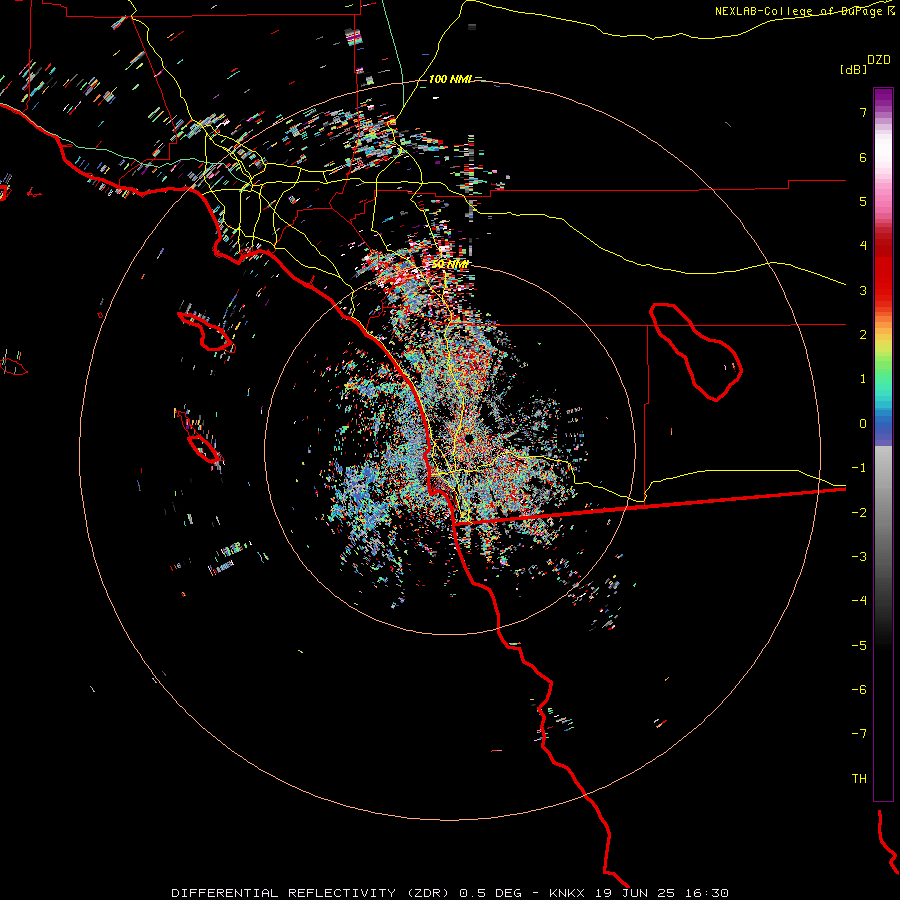Click the [dB] unit label
900x900 pixels.
(x=853, y=70)
